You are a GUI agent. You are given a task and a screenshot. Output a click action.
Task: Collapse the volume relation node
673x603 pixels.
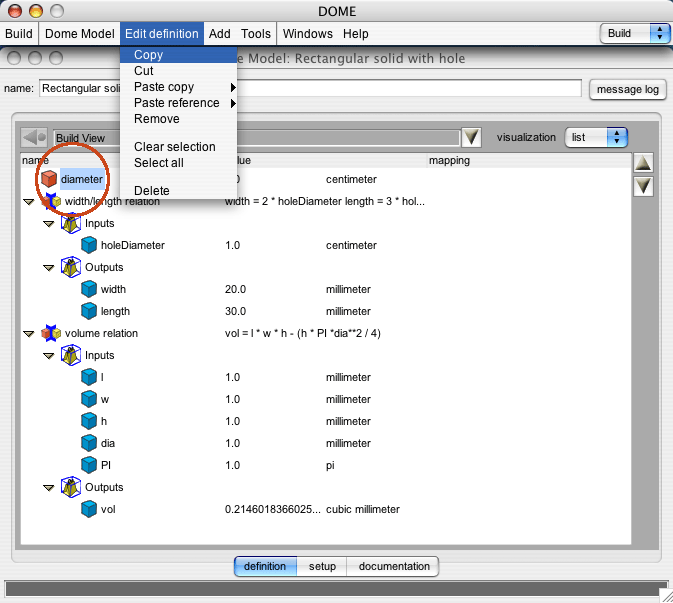(29, 333)
